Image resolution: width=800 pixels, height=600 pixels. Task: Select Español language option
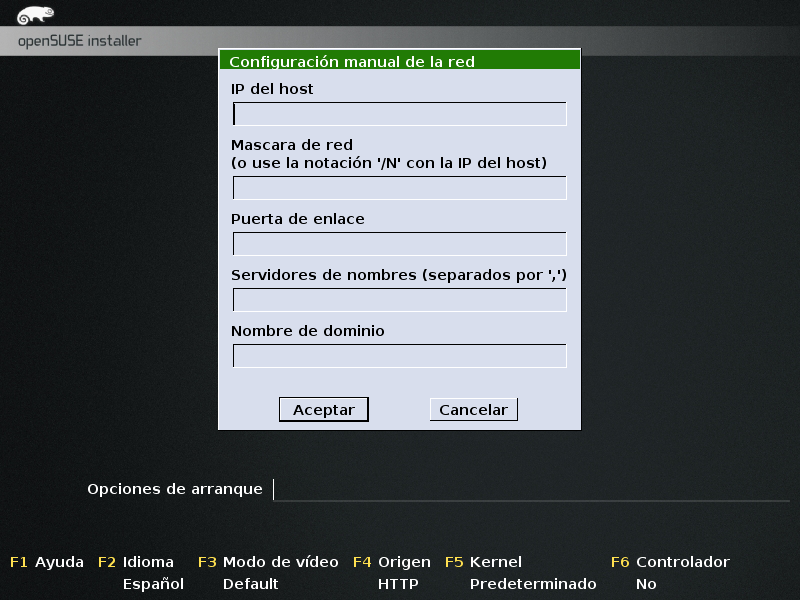[152, 583]
